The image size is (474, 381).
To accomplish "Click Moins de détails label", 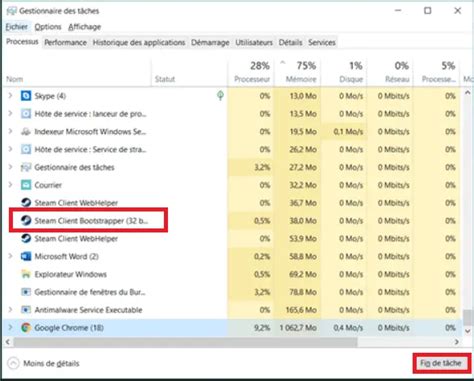I will (x=51, y=363).
